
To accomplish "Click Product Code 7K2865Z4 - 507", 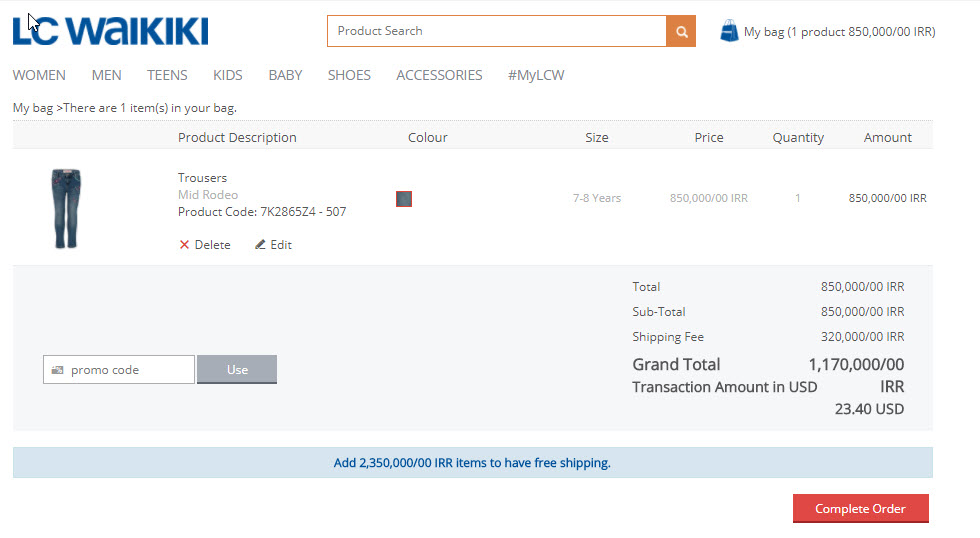I will [x=262, y=212].
